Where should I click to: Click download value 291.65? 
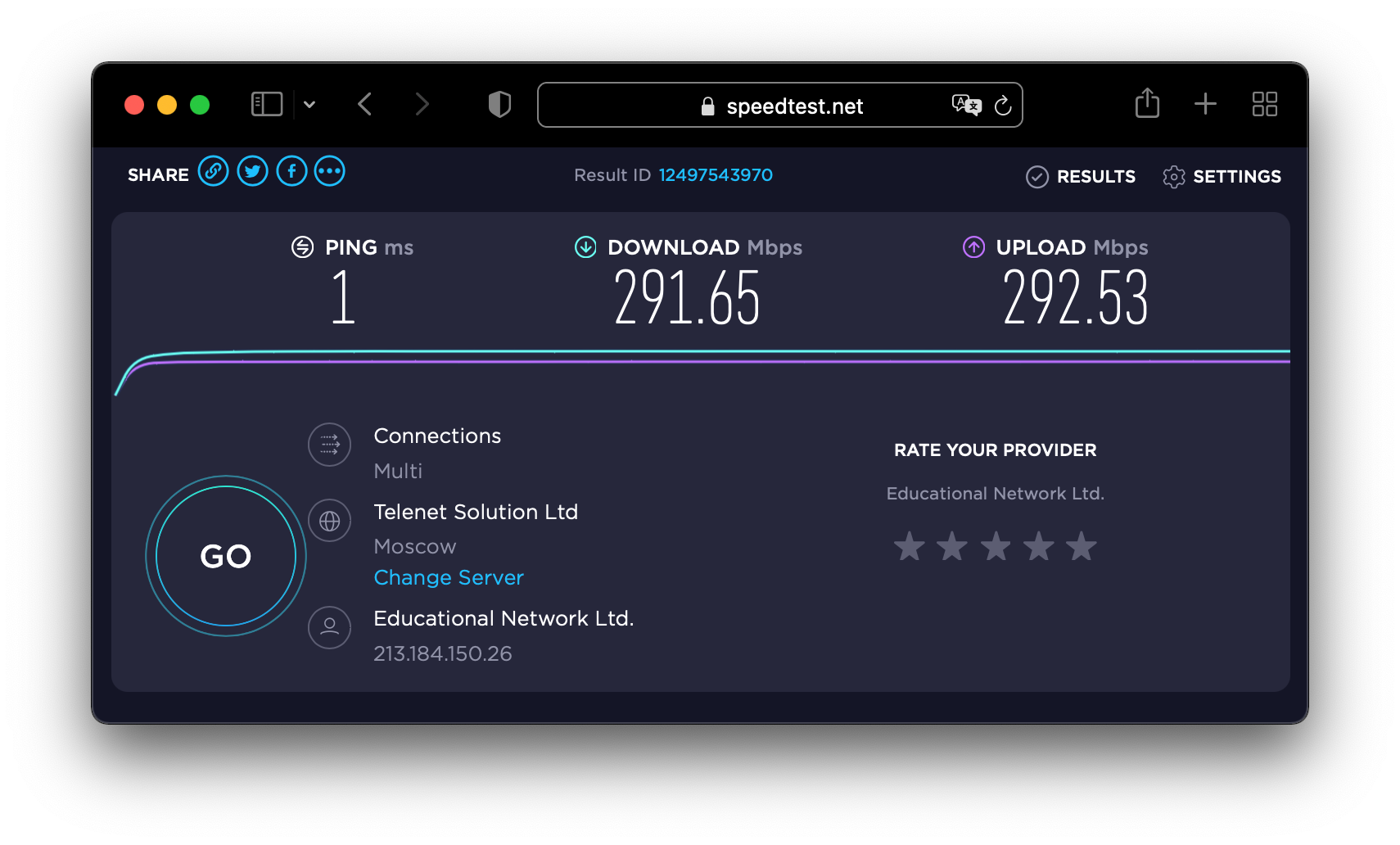coord(687,298)
